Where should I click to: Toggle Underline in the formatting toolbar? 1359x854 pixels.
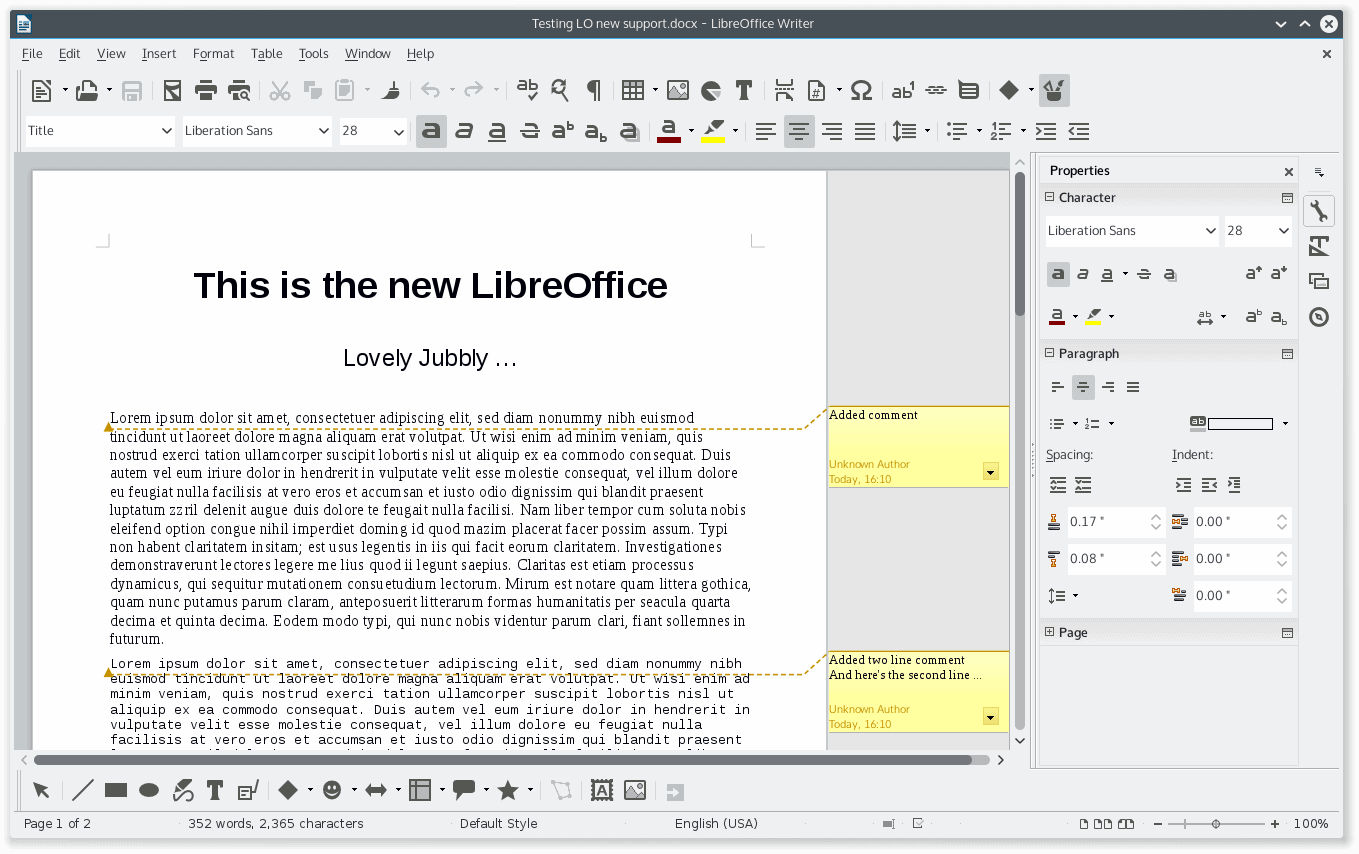(x=497, y=131)
